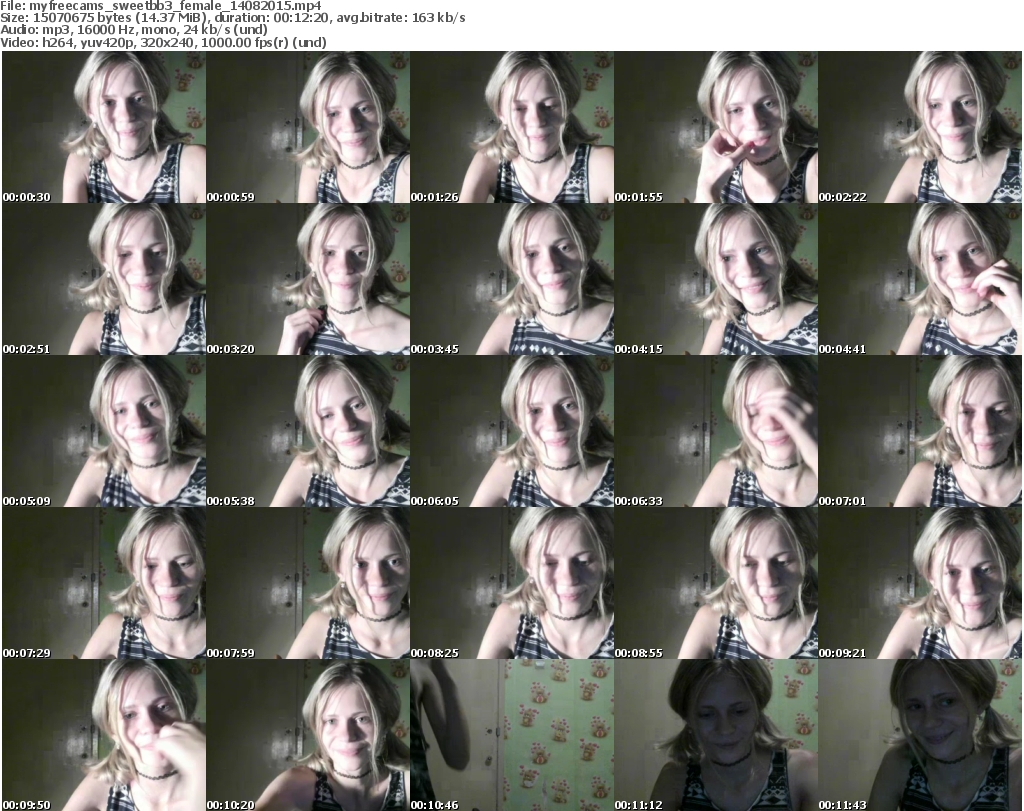Viewport: 1024px width, 811px height.
Task: Select the 00:05:38 thumbnail
Action: tap(308, 432)
